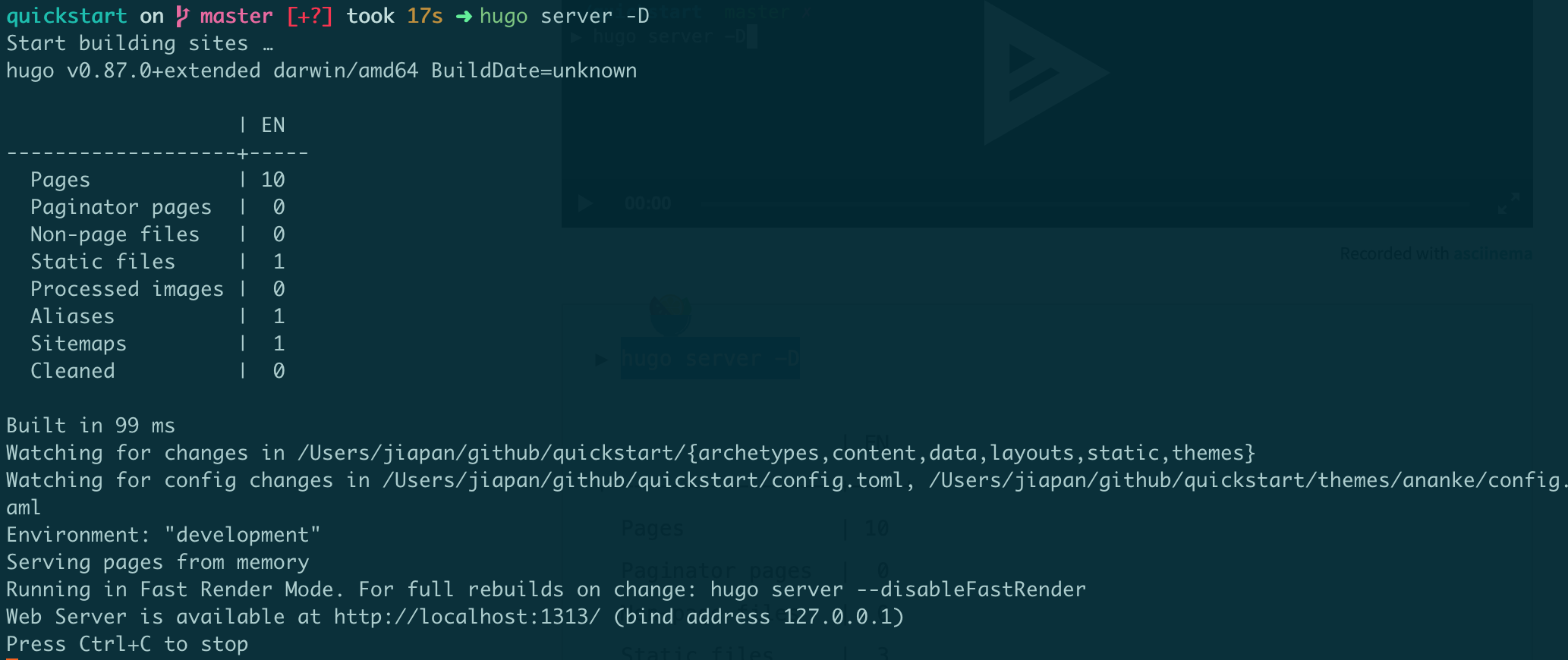
Task: Click the green prompt arrow icon
Action: tap(463, 17)
